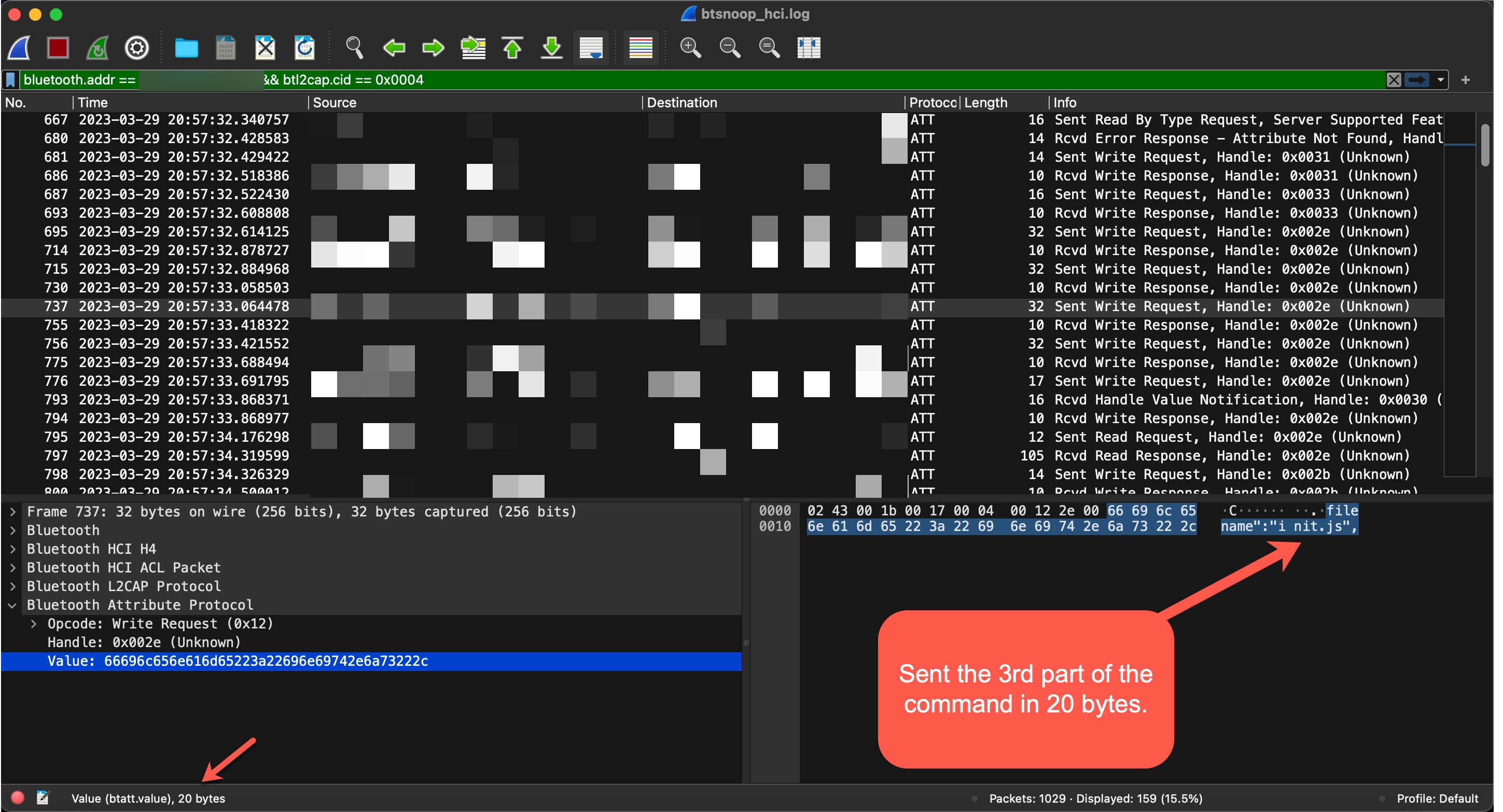Toggle auto scroll during live capture

coord(591,47)
